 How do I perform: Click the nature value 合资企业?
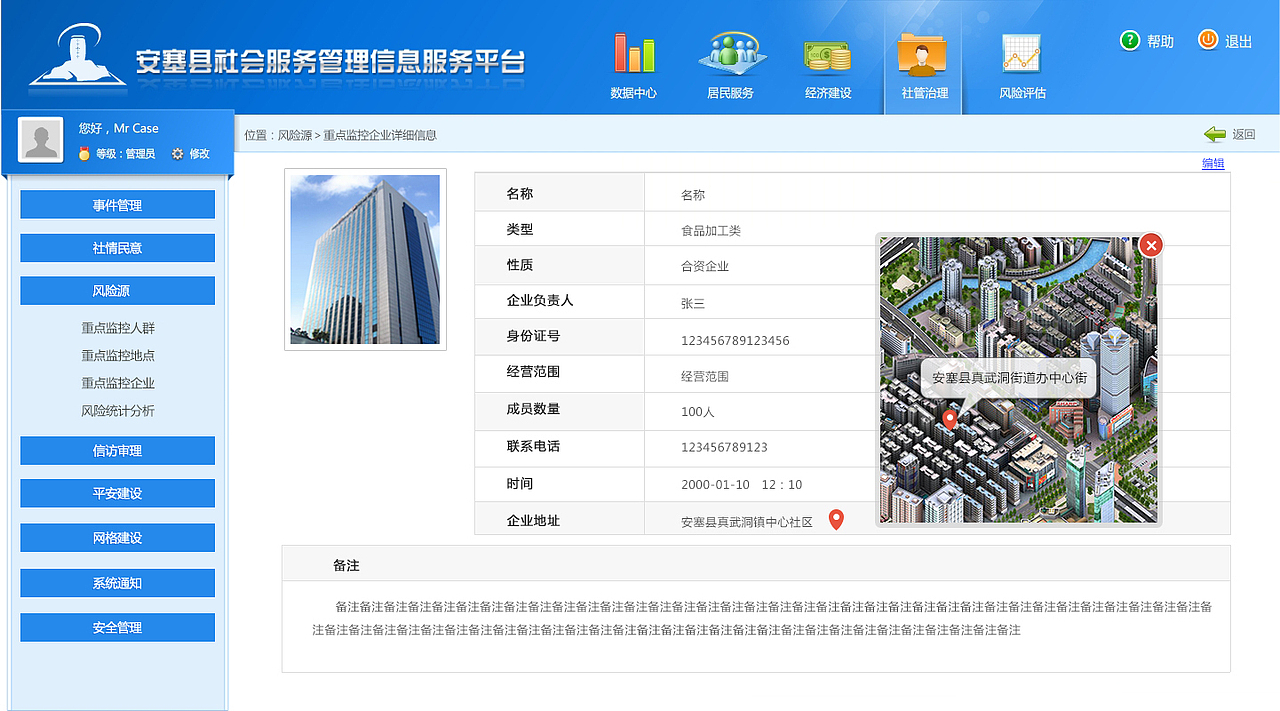pos(705,267)
